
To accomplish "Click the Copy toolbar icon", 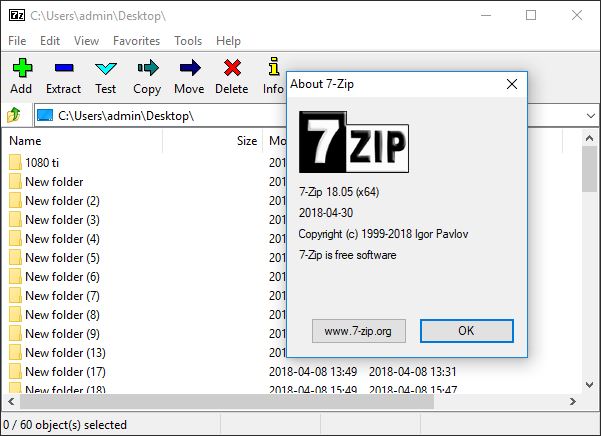I will pos(148,68).
